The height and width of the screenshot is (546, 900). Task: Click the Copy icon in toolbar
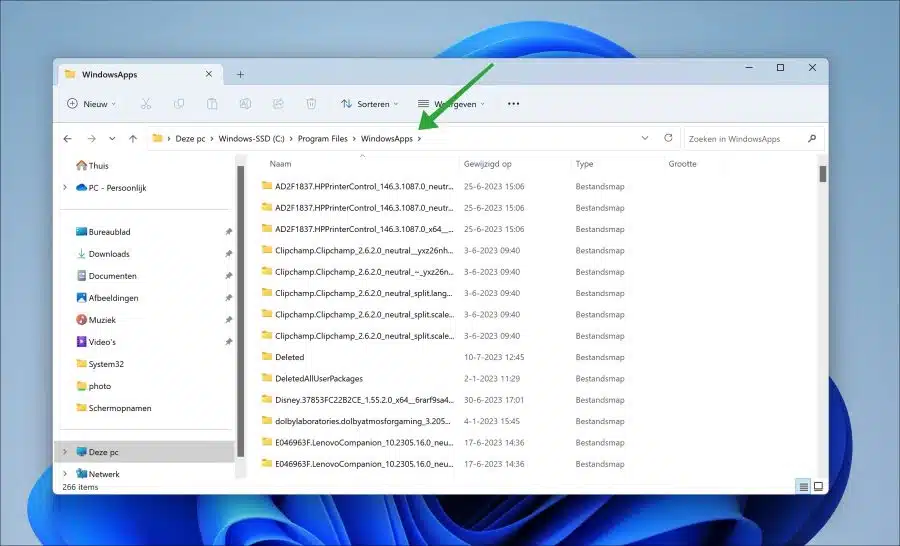pyautogui.click(x=179, y=104)
